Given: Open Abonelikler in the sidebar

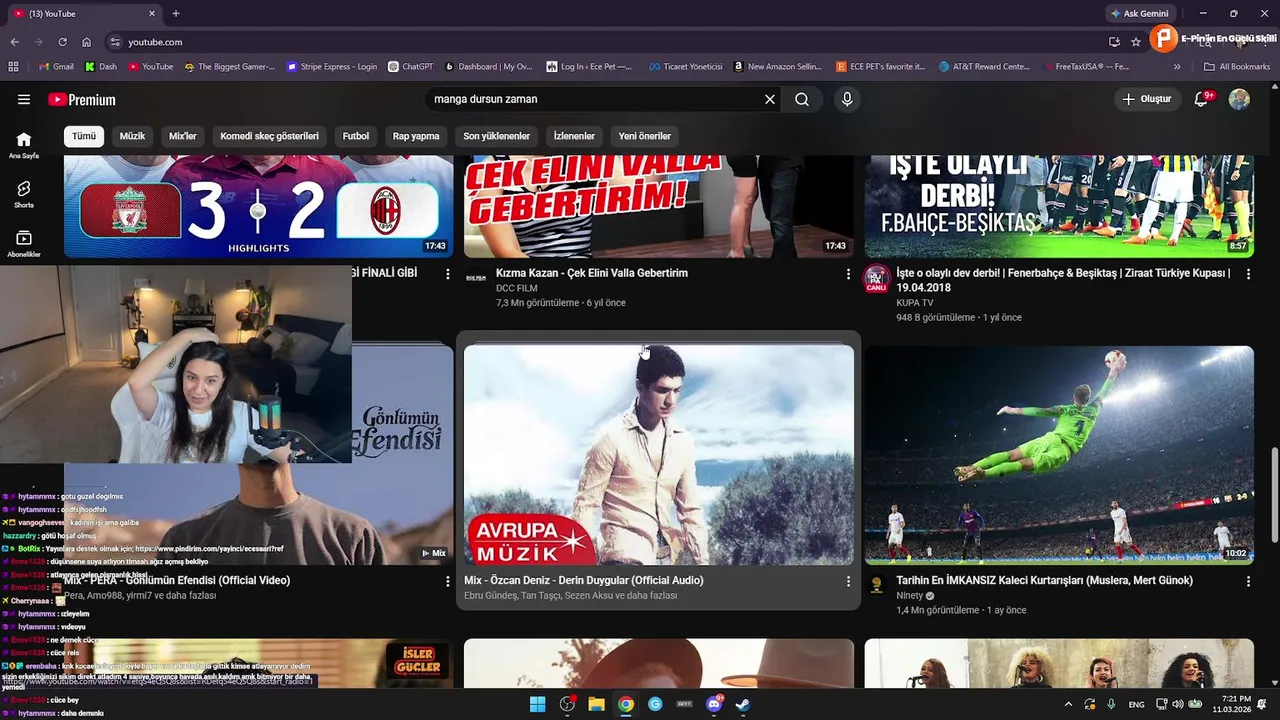Looking at the screenshot, I should (x=24, y=243).
